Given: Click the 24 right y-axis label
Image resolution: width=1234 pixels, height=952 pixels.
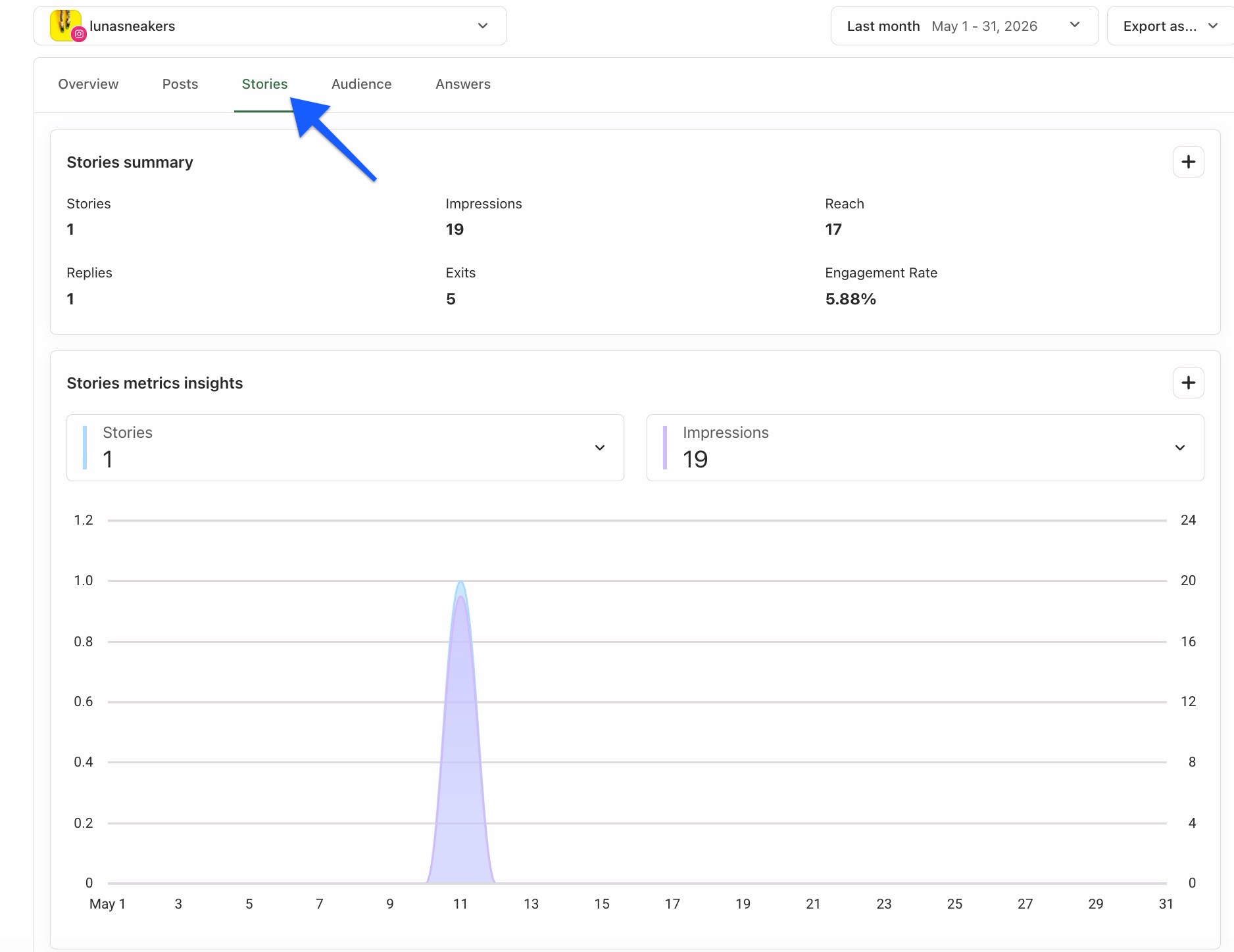Looking at the screenshot, I should [x=1188, y=520].
